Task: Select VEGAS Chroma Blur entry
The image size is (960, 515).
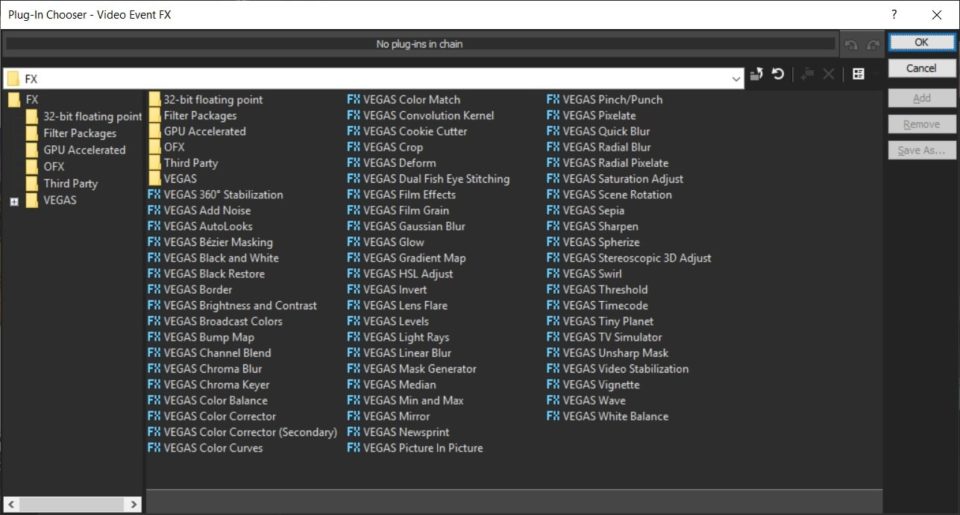Action: click(205, 369)
